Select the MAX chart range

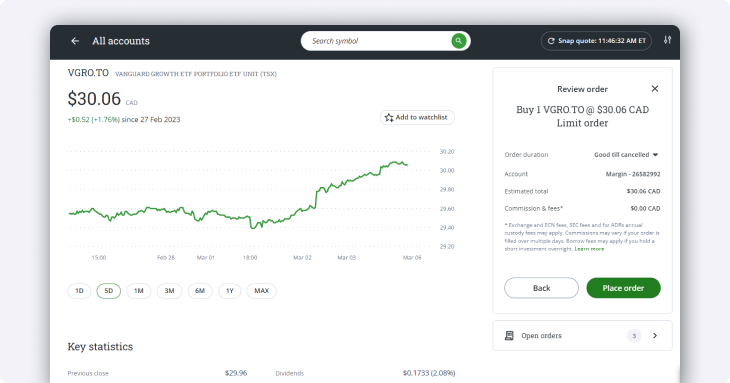(261, 291)
